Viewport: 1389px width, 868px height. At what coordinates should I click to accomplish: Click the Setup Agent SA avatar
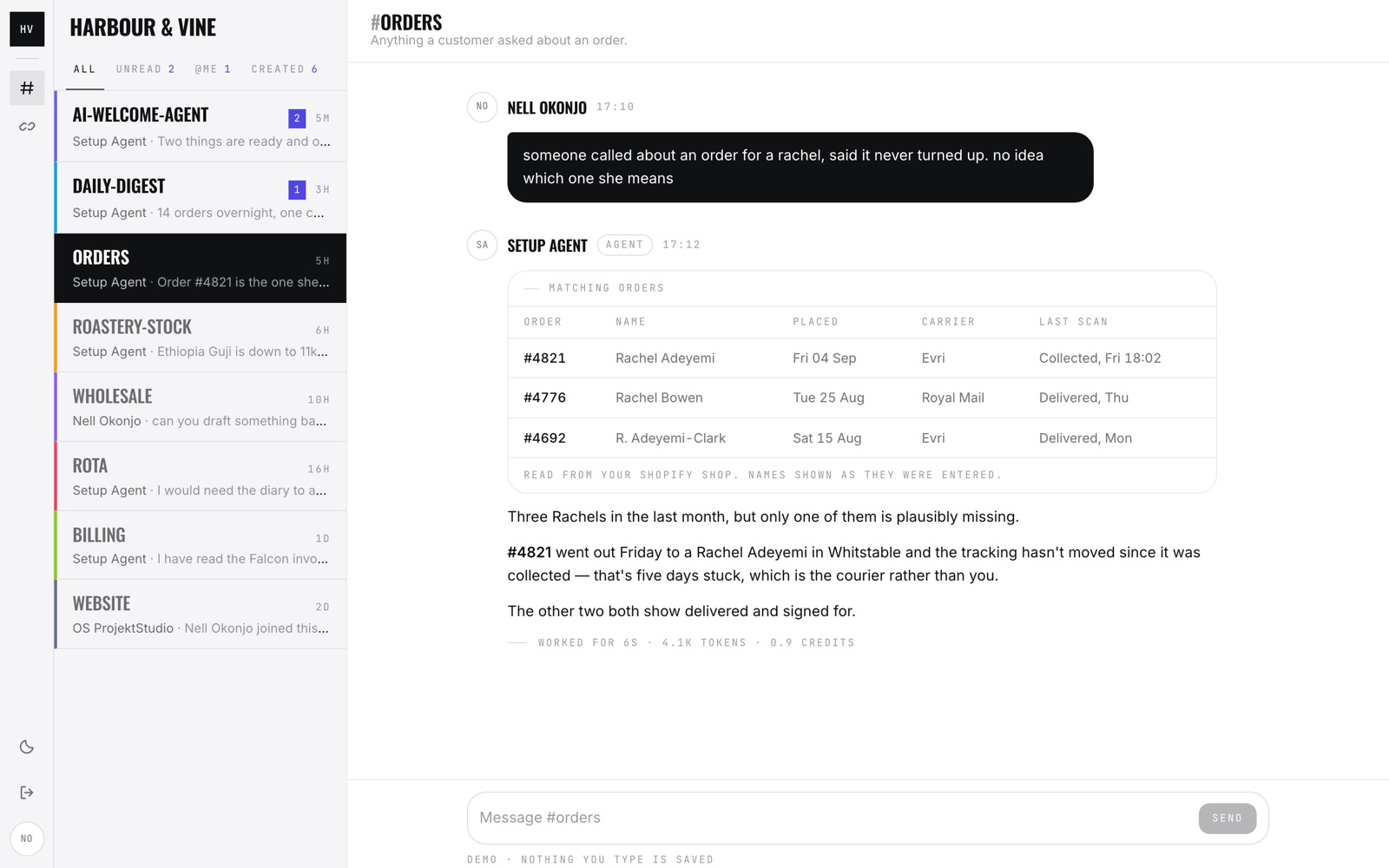coord(482,245)
